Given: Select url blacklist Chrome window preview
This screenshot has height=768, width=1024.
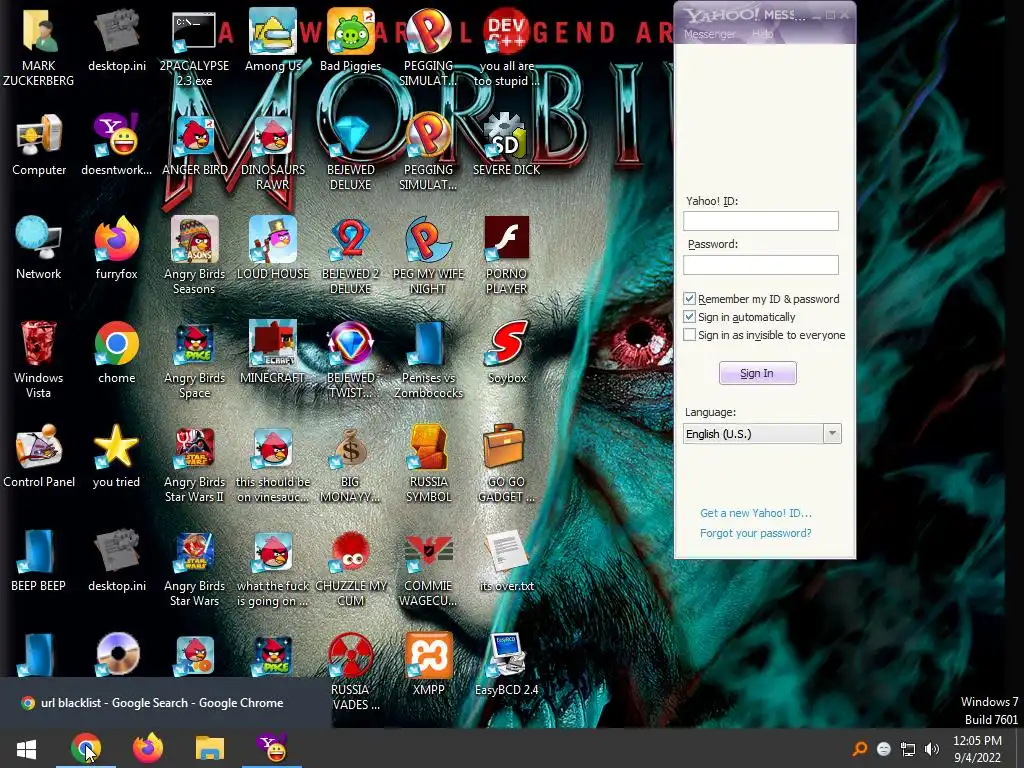Looking at the screenshot, I should click(164, 703).
